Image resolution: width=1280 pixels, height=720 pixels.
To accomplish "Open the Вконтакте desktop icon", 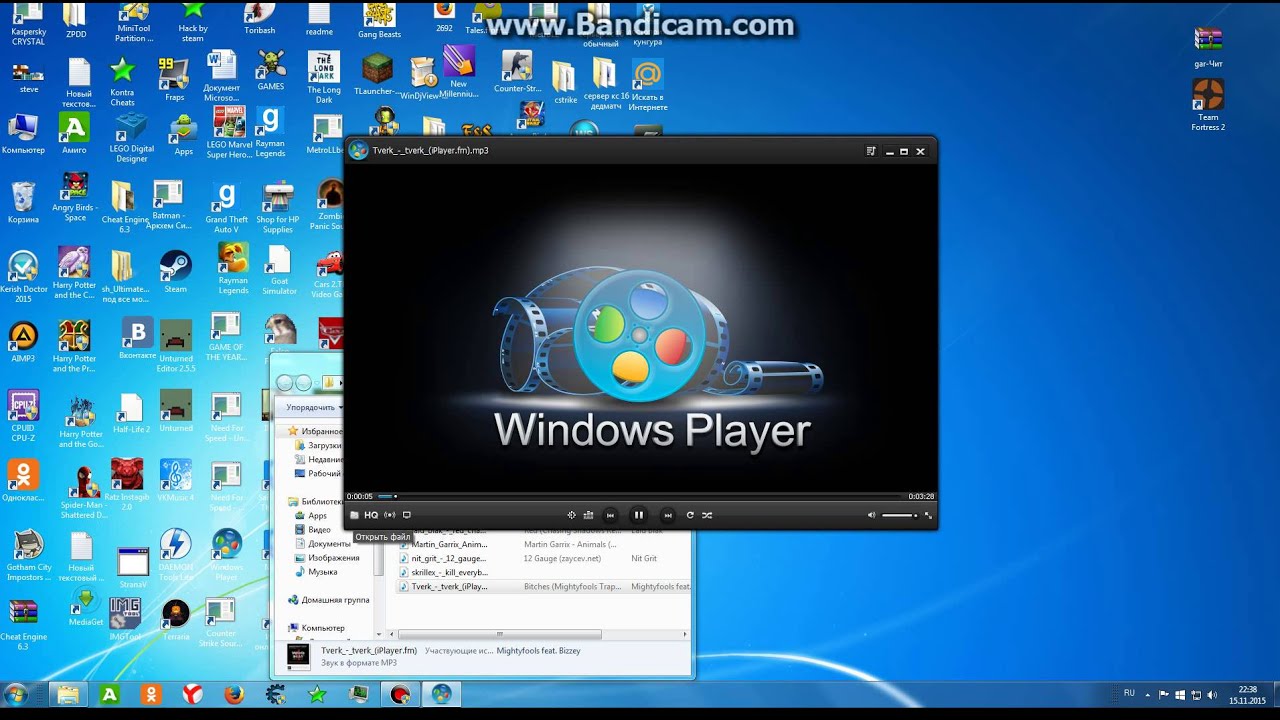I will (x=137, y=338).
